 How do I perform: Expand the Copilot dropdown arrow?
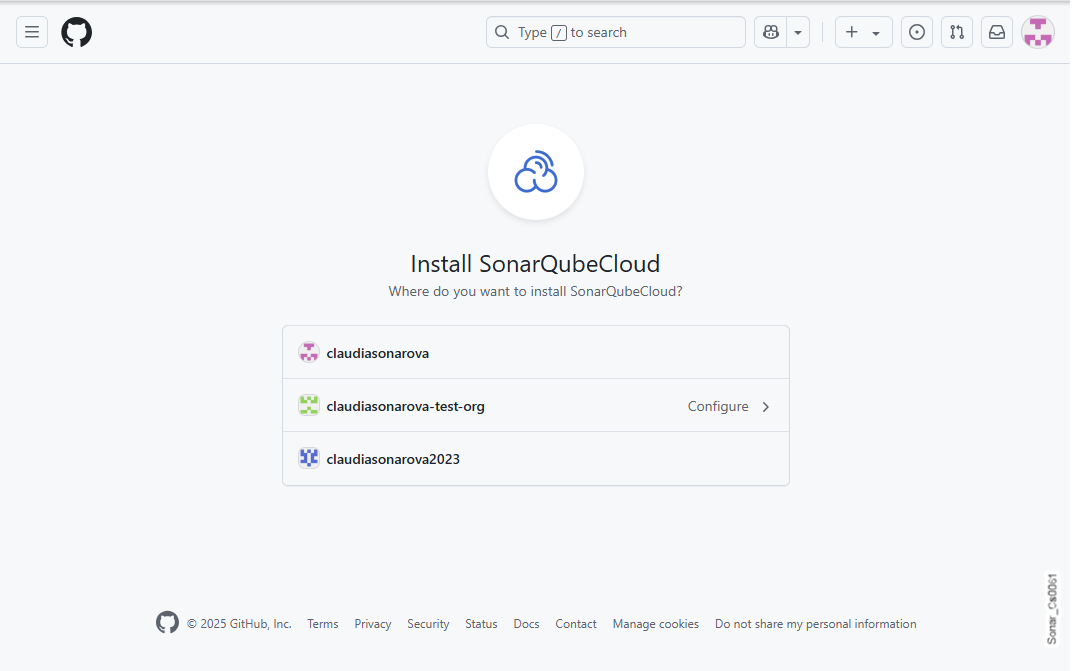tap(797, 32)
